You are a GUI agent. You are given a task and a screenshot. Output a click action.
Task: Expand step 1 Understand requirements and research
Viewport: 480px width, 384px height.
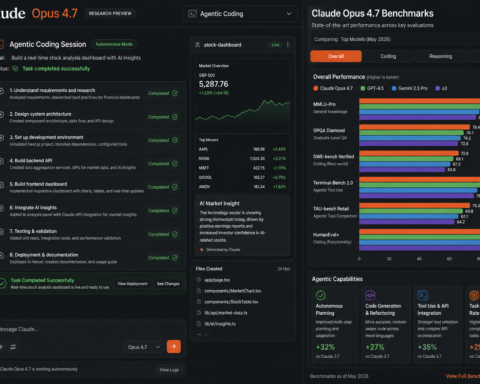tap(92, 94)
